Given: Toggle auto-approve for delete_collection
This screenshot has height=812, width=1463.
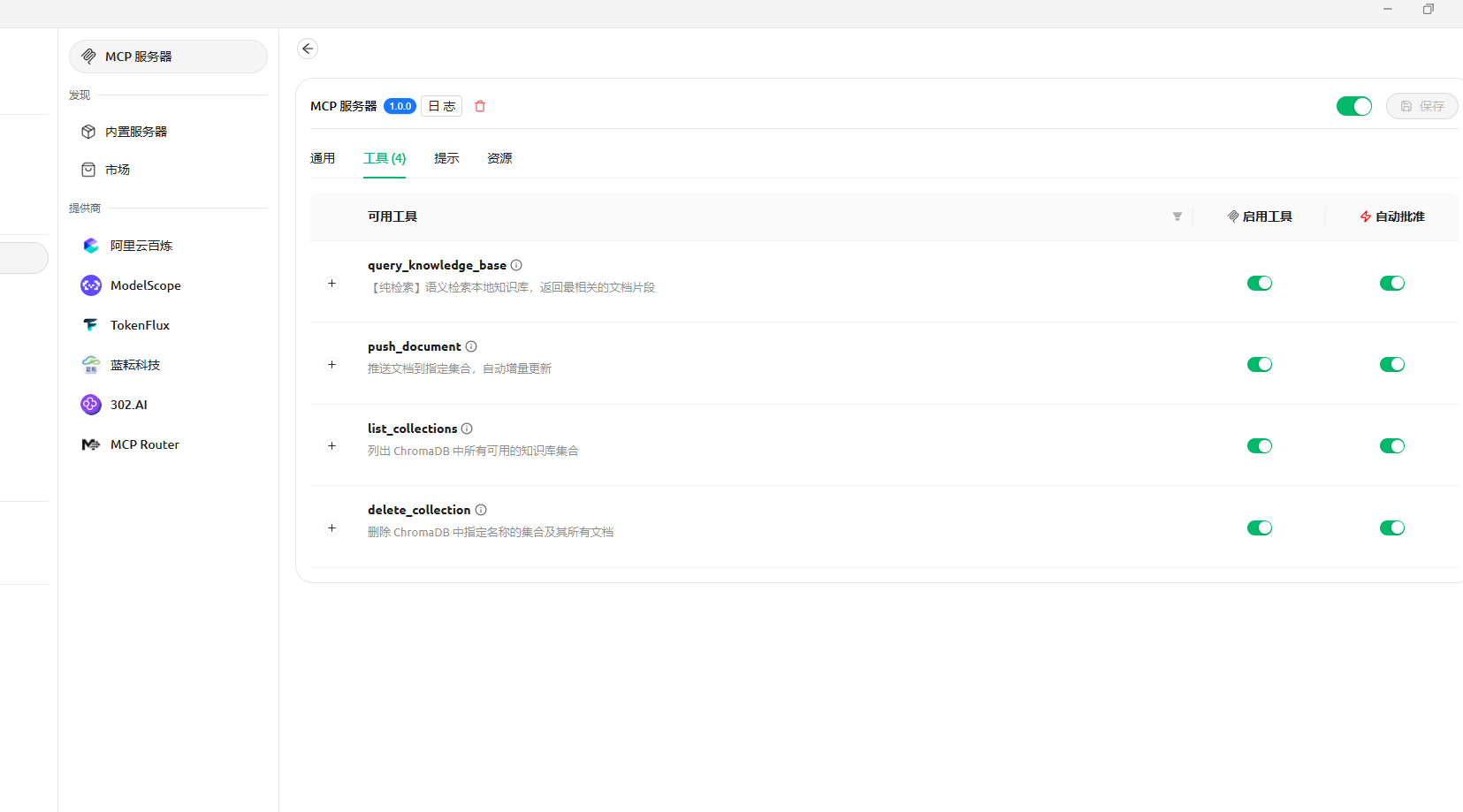Looking at the screenshot, I should pyautogui.click(x=1392, y=528).
